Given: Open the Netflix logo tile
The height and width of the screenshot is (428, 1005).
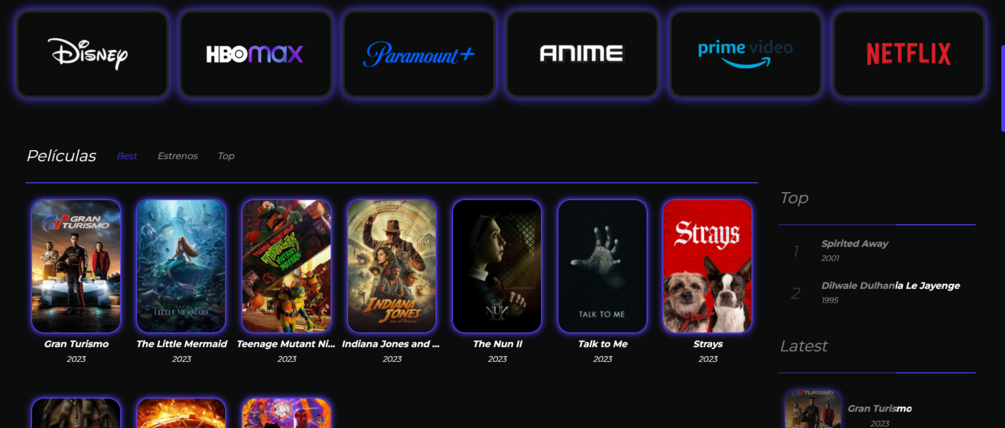Looking at the screenshot, I should pyautogui.click(x=909, y=54).
